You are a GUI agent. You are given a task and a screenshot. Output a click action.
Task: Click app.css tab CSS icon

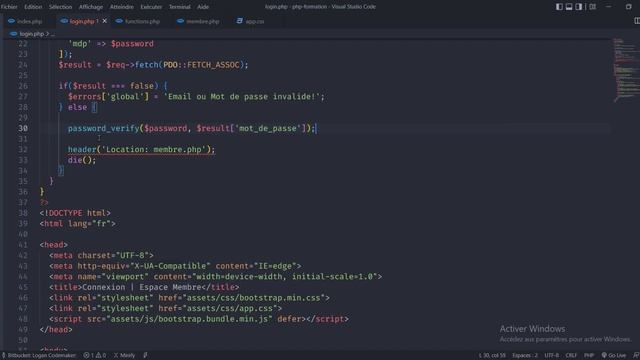click(x=240, y=21)
